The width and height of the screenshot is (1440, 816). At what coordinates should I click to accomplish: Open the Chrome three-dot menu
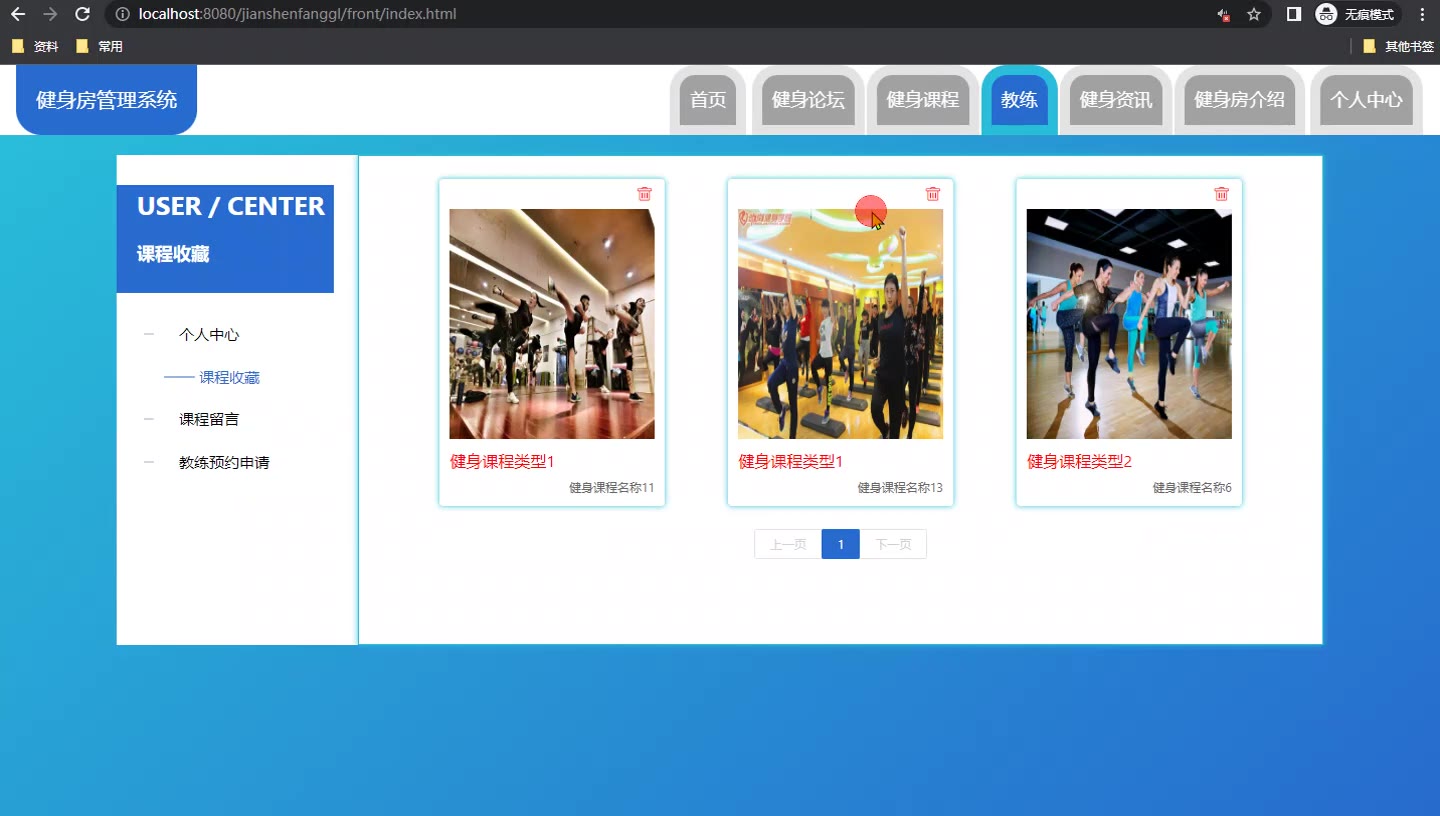(x=1423, y=14)
